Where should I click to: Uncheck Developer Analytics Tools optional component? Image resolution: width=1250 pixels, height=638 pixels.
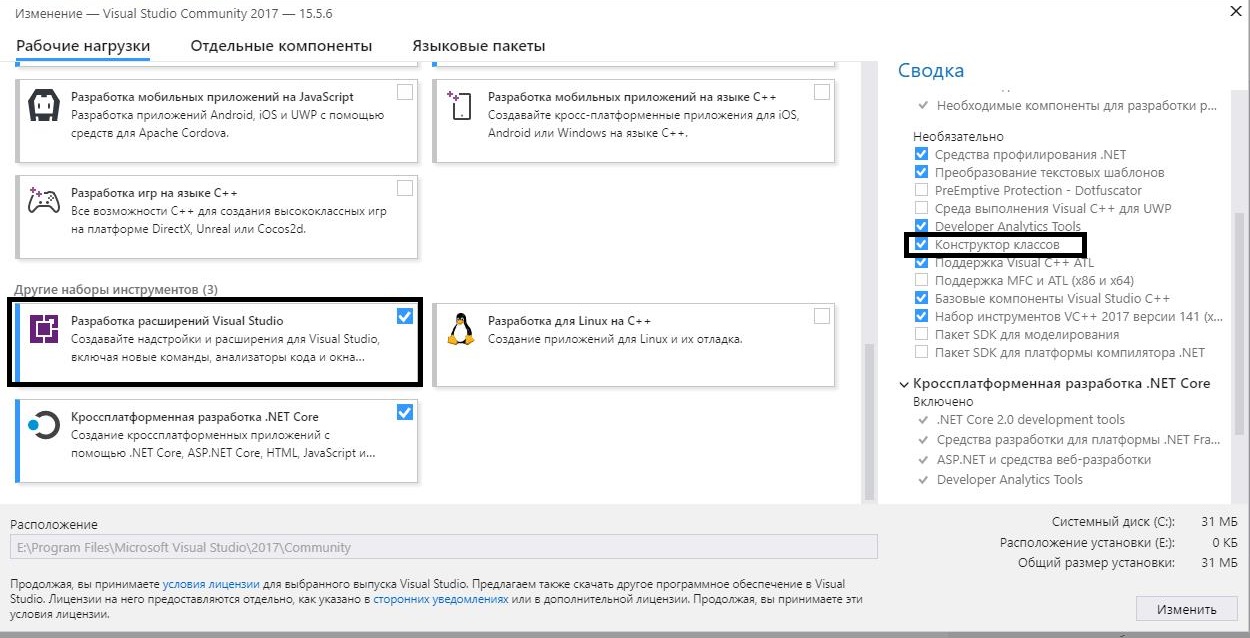921,226
